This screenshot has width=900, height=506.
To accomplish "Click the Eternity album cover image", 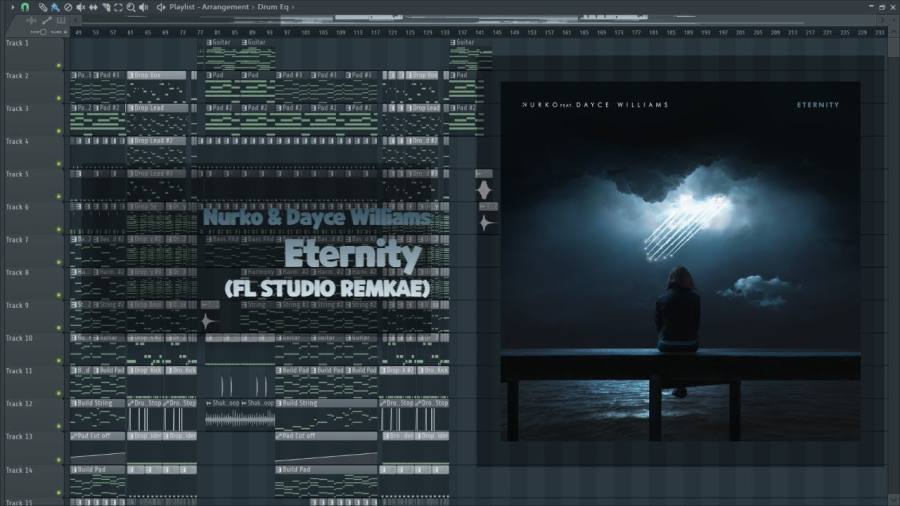I will (x=680, y=262).
